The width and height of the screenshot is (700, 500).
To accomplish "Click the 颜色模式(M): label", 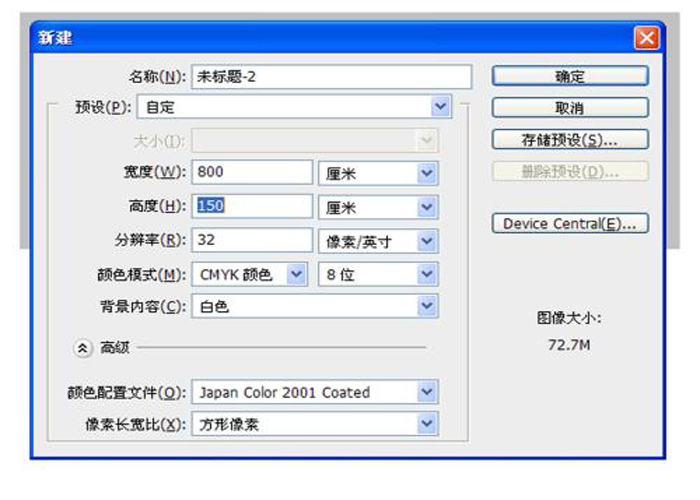I will 142,275.
